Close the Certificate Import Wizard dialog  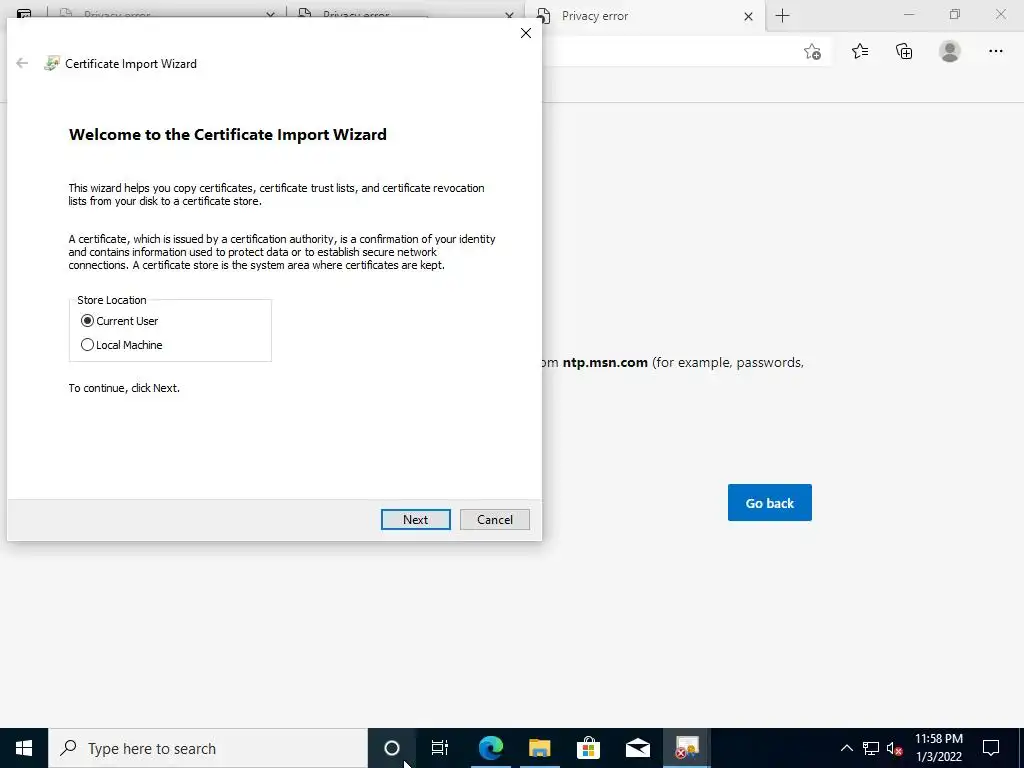coord(526,33)
